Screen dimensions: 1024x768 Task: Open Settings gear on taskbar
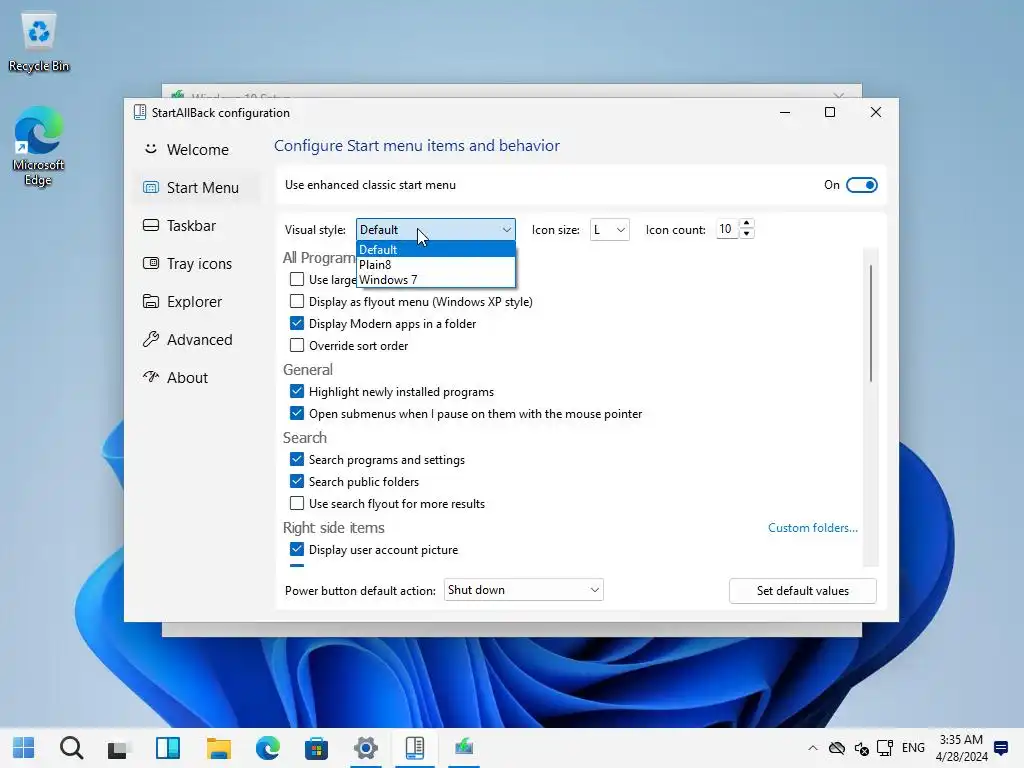click(366, 748)
